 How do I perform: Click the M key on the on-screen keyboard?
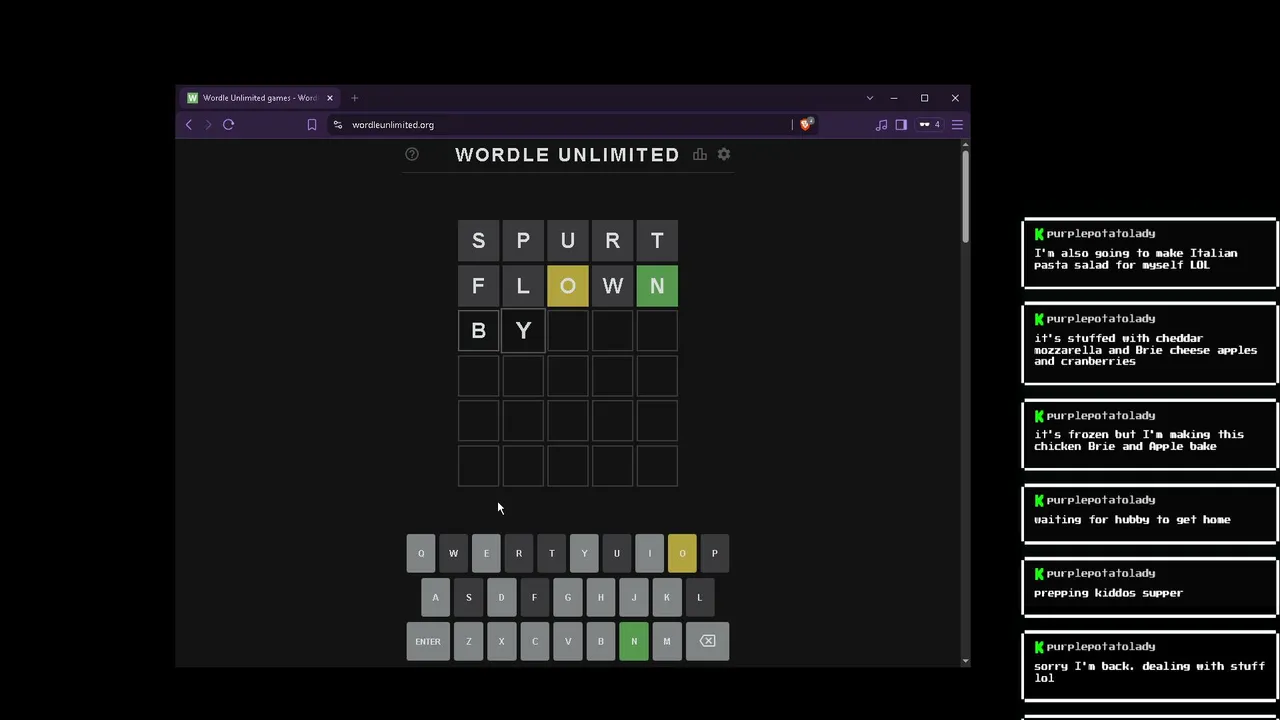tap(666, 641)
